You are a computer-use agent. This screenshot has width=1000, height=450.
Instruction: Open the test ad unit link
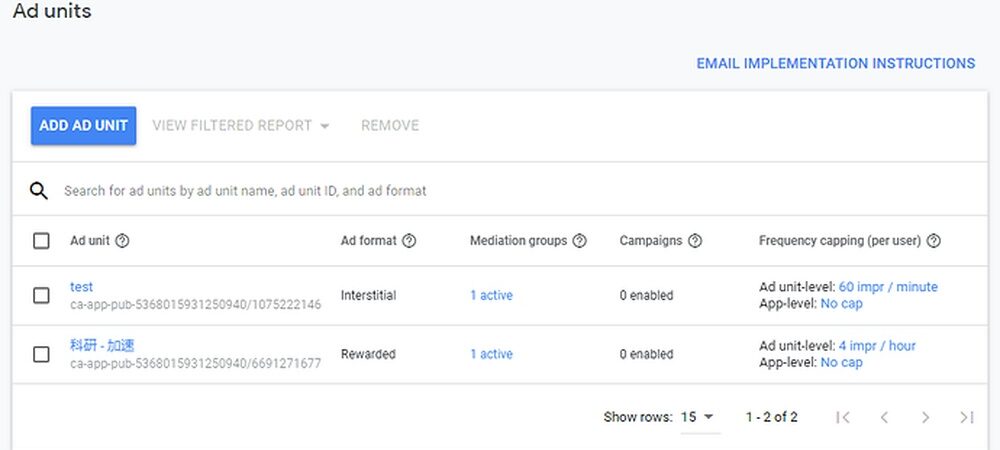pos(81,287)
